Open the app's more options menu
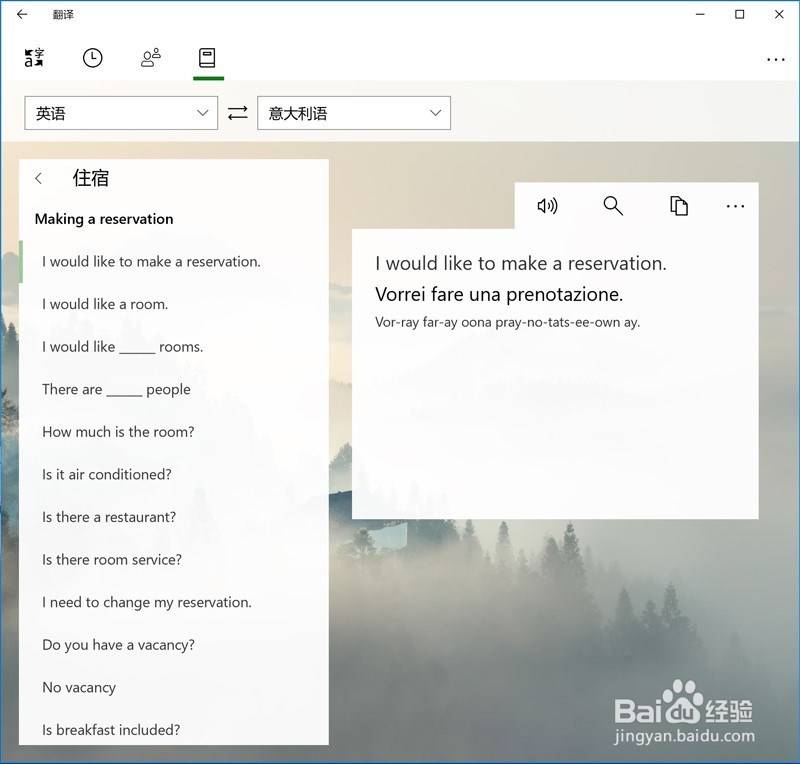Image resolution: width=800 pixels, height=764 pixels. click(x=776, y=59)
